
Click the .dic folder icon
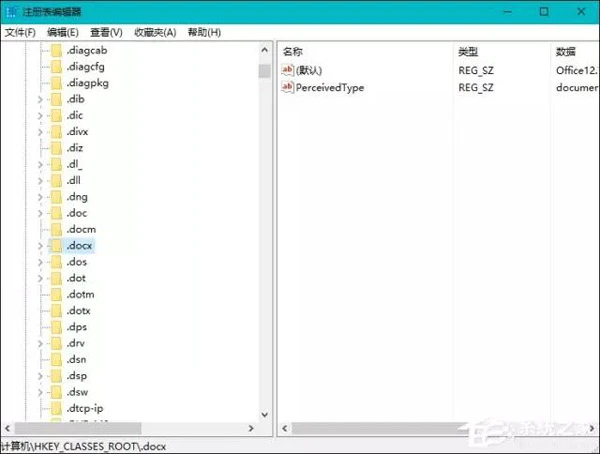click(x=56, y=116)
